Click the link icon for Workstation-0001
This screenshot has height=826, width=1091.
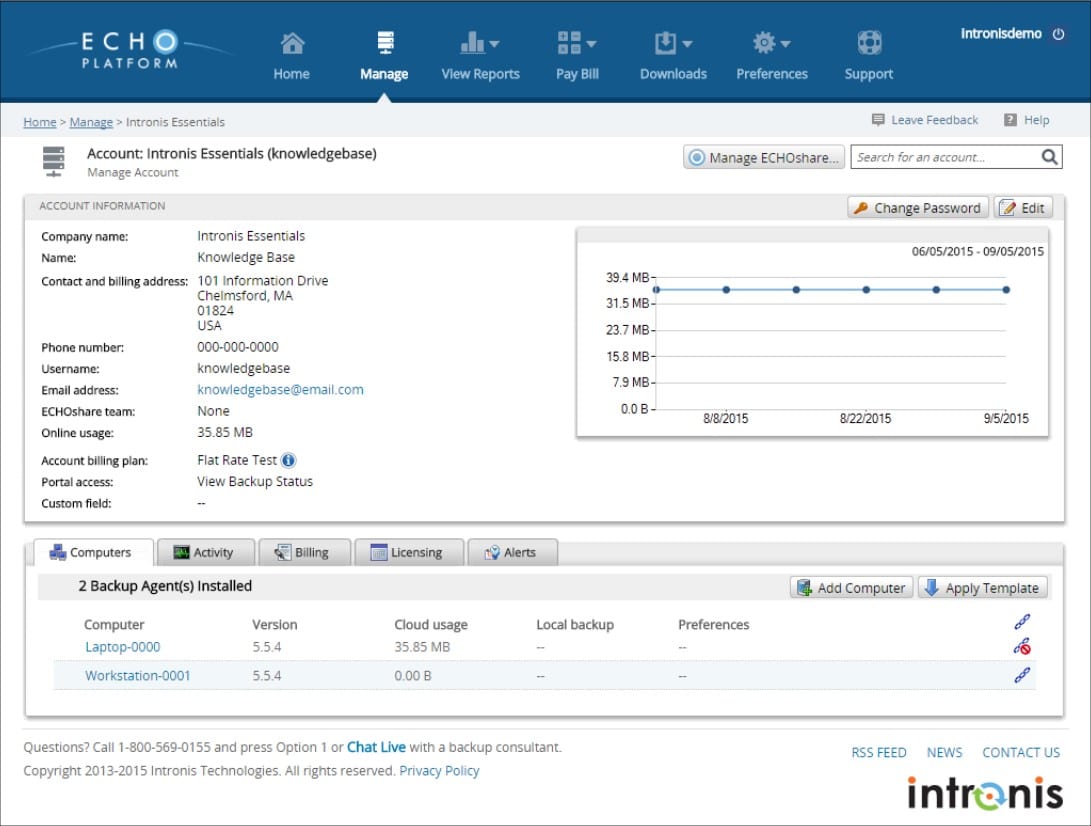[x=1021, y=674]
